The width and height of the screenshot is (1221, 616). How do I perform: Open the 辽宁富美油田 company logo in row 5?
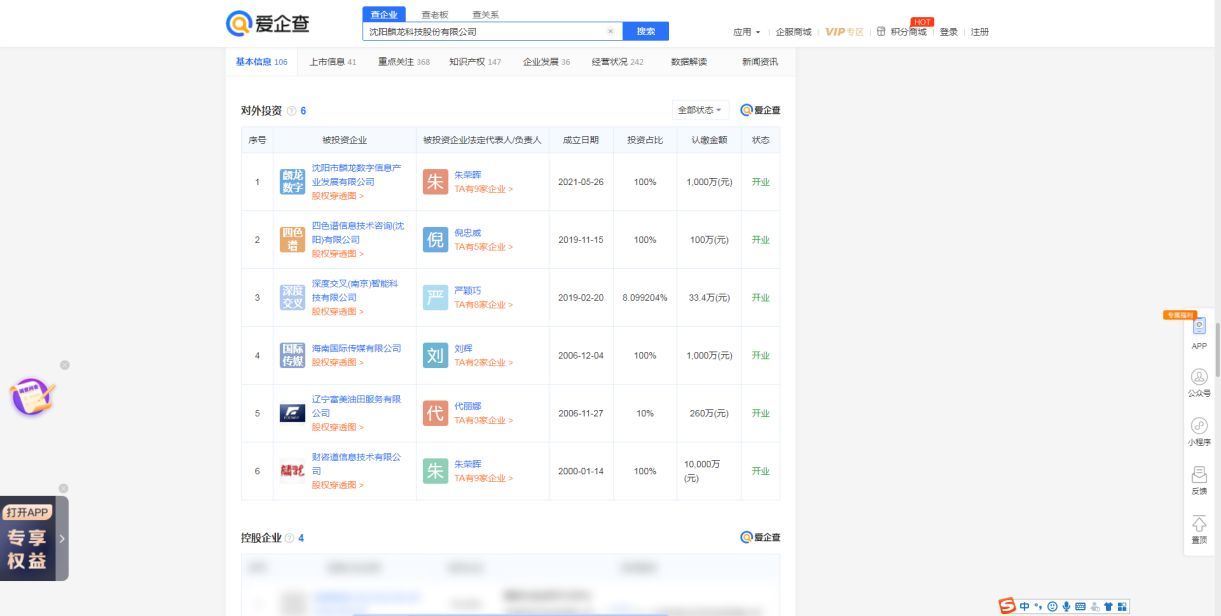291,414
